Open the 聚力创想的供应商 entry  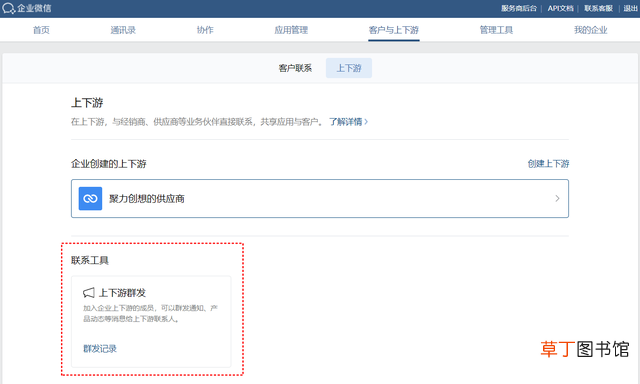[320, 198]
